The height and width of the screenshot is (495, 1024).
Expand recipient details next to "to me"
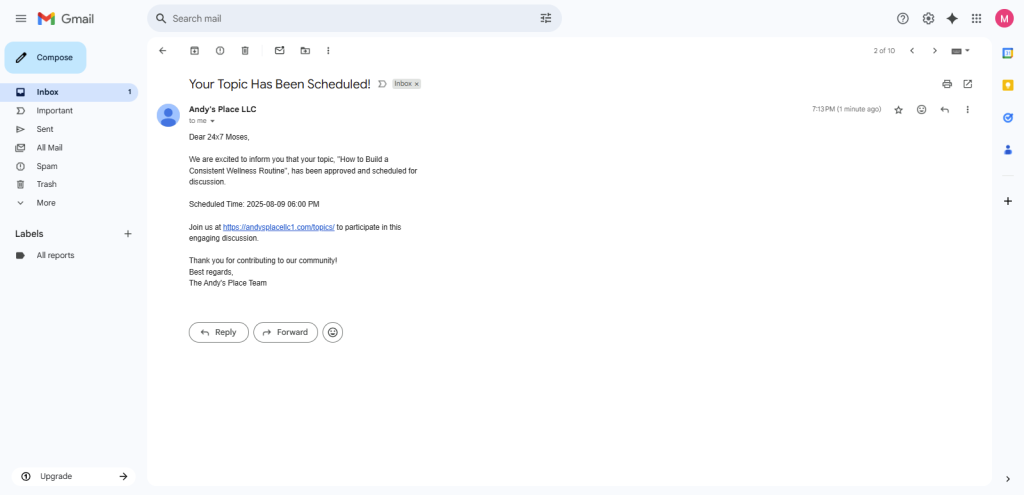pos(212,121)
